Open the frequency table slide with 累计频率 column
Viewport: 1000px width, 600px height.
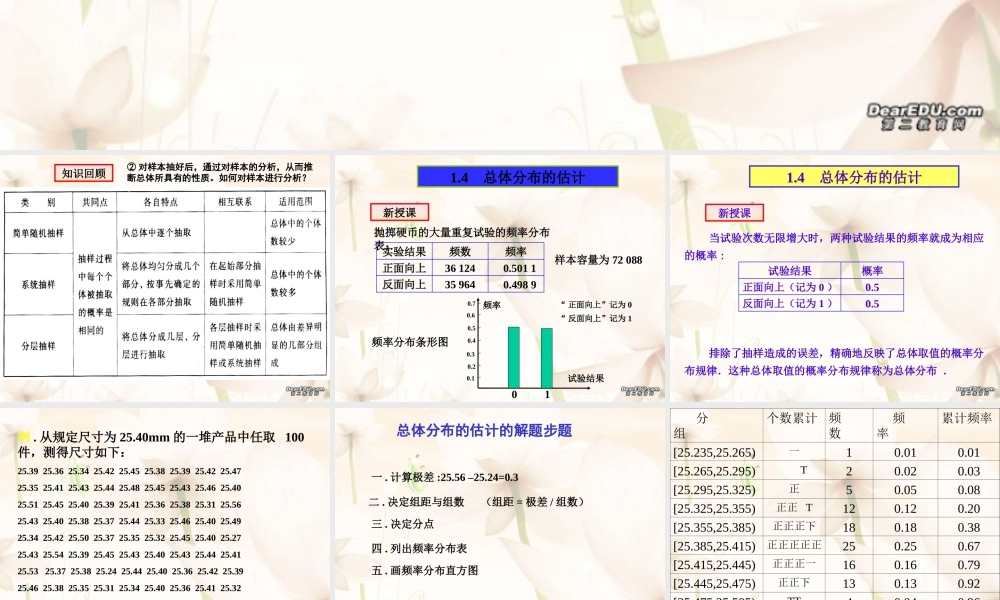[835, 504]
